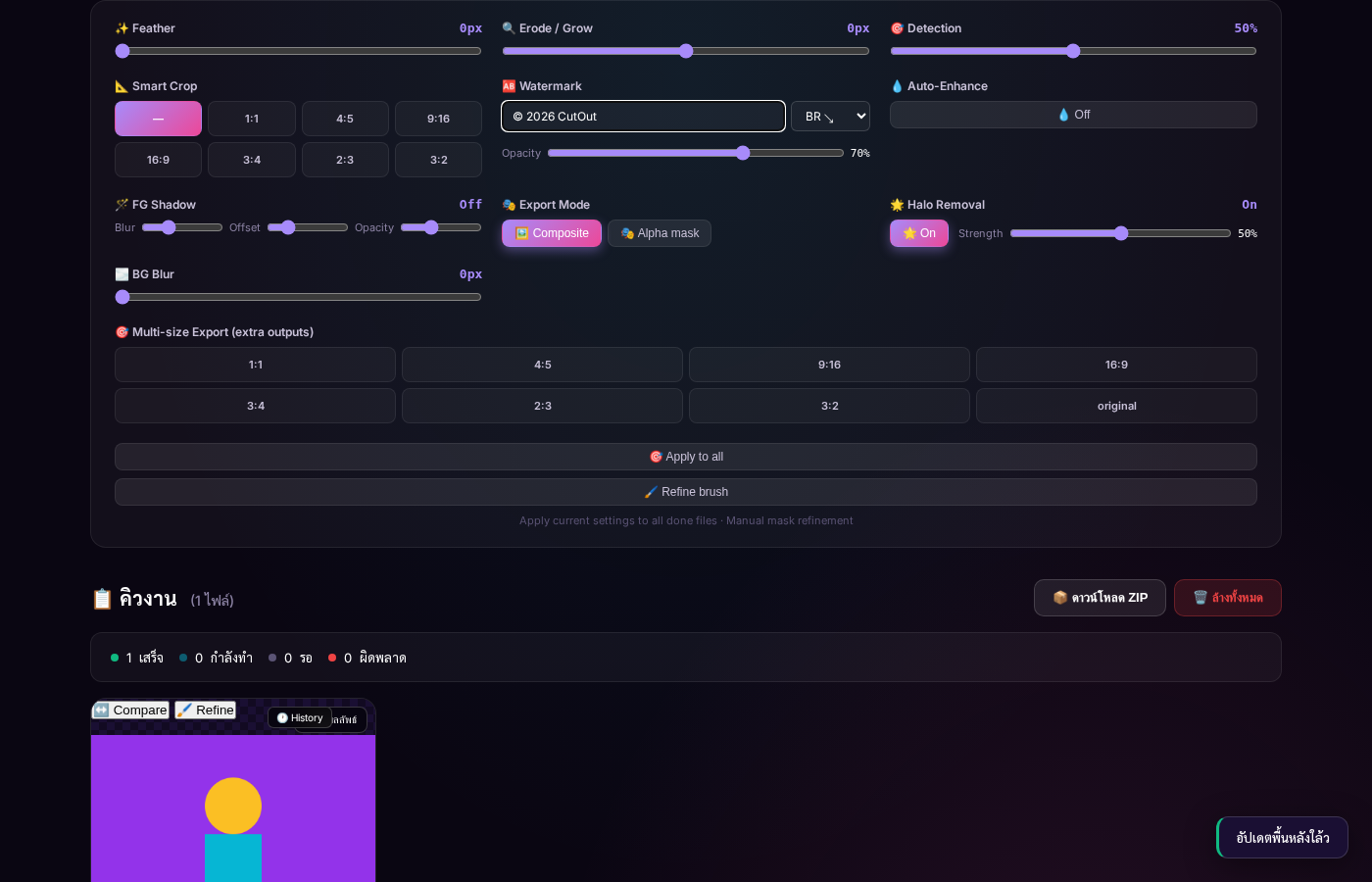The image size is (1372, 882).
Task: Enable 9:16 multi-size export output
Action: (x=829, y=365)
